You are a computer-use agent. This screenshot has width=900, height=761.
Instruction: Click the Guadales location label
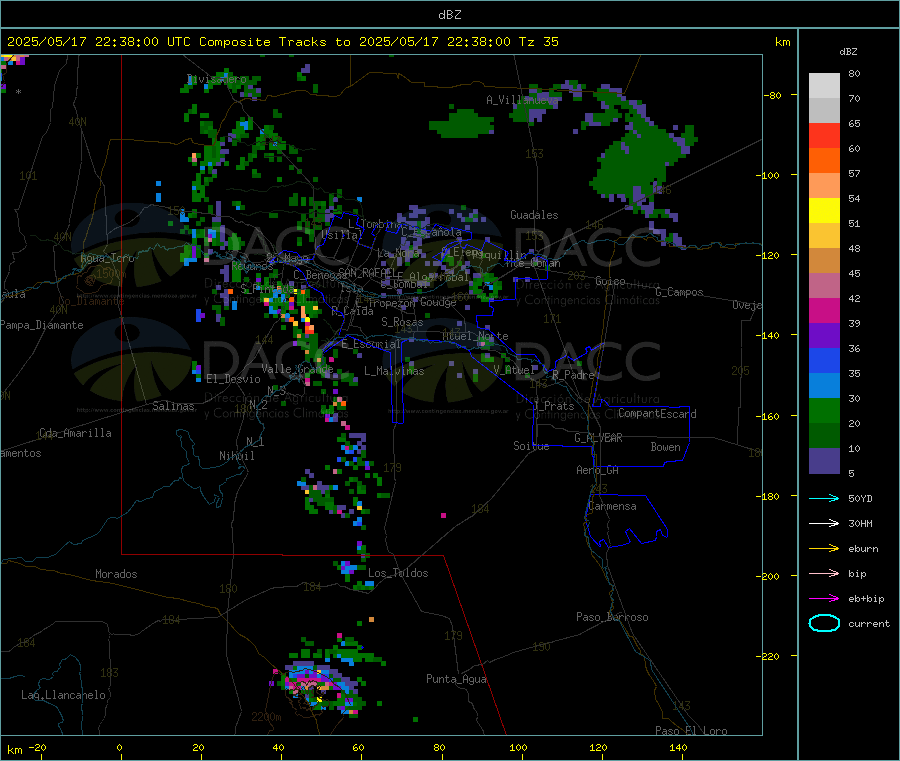[534, 215]
